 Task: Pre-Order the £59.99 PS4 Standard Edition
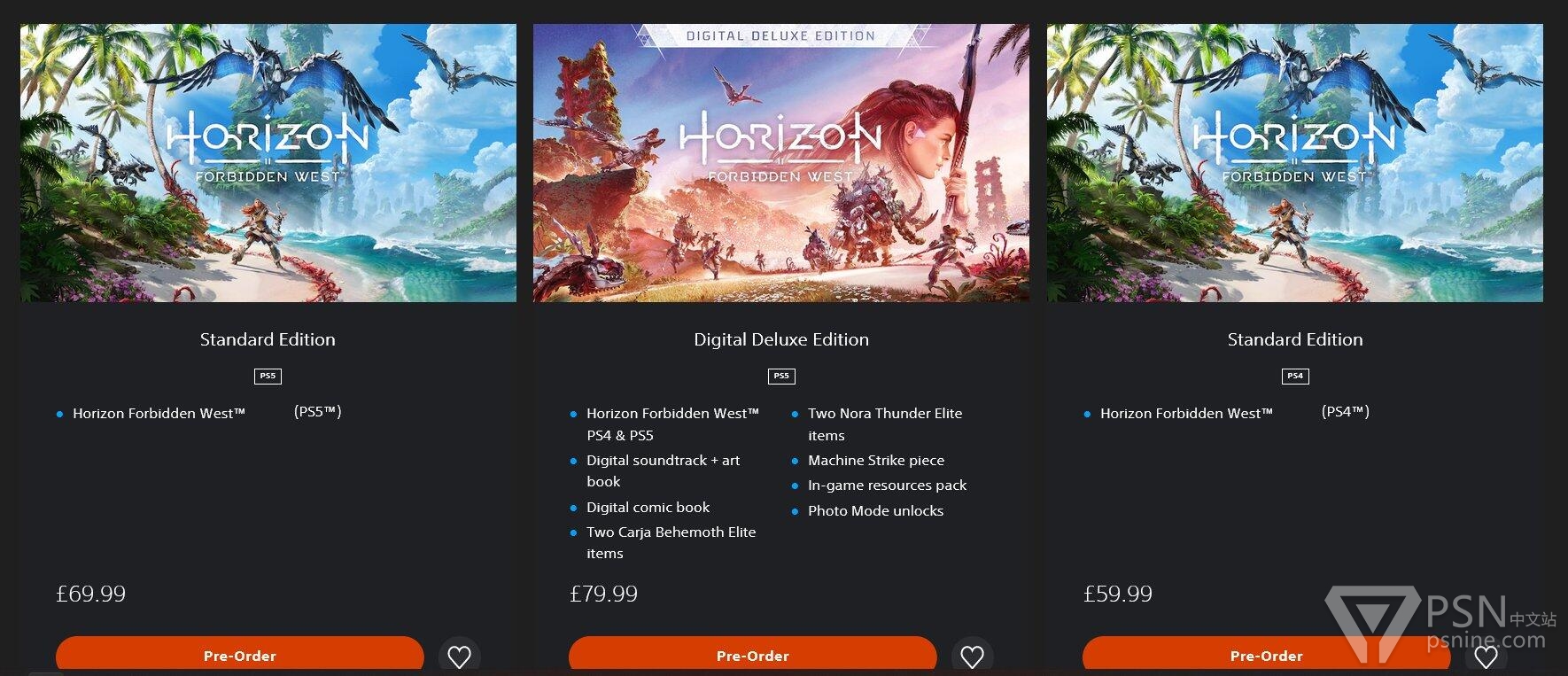1267,656
